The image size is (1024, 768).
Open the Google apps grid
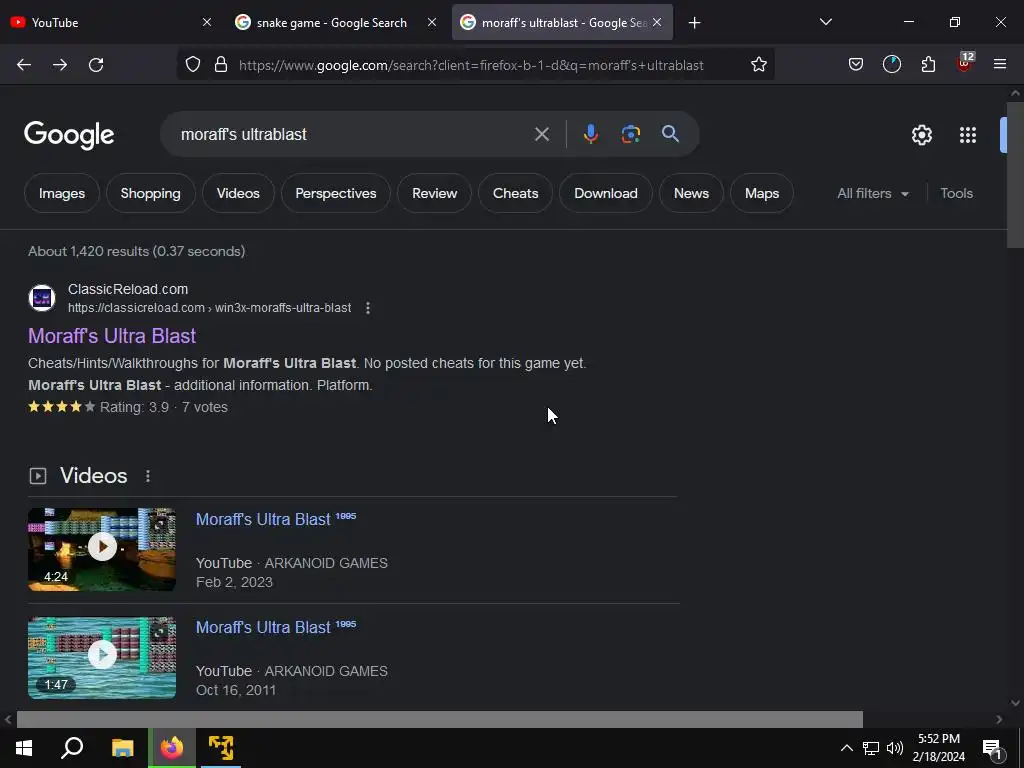[968, 135]
